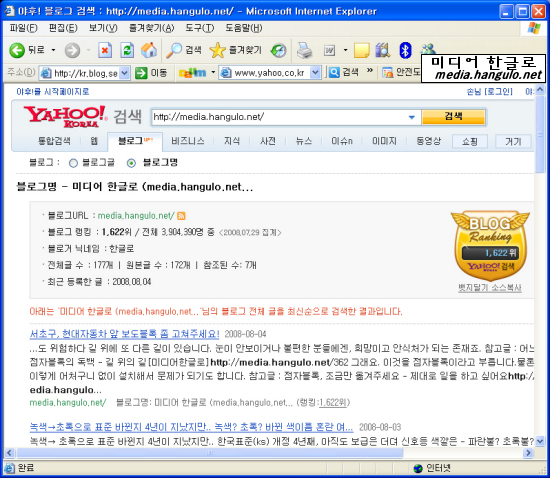This screenshot has height=478, width=550.
Task: Click the vertical scrollbar down arrow
Action: [x=540, y=441]
